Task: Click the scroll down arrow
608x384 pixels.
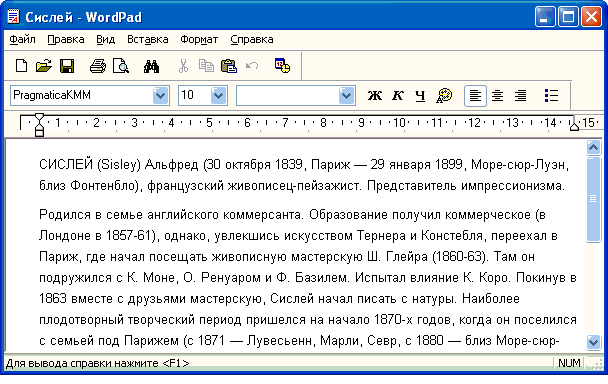Action: [593, 342]
